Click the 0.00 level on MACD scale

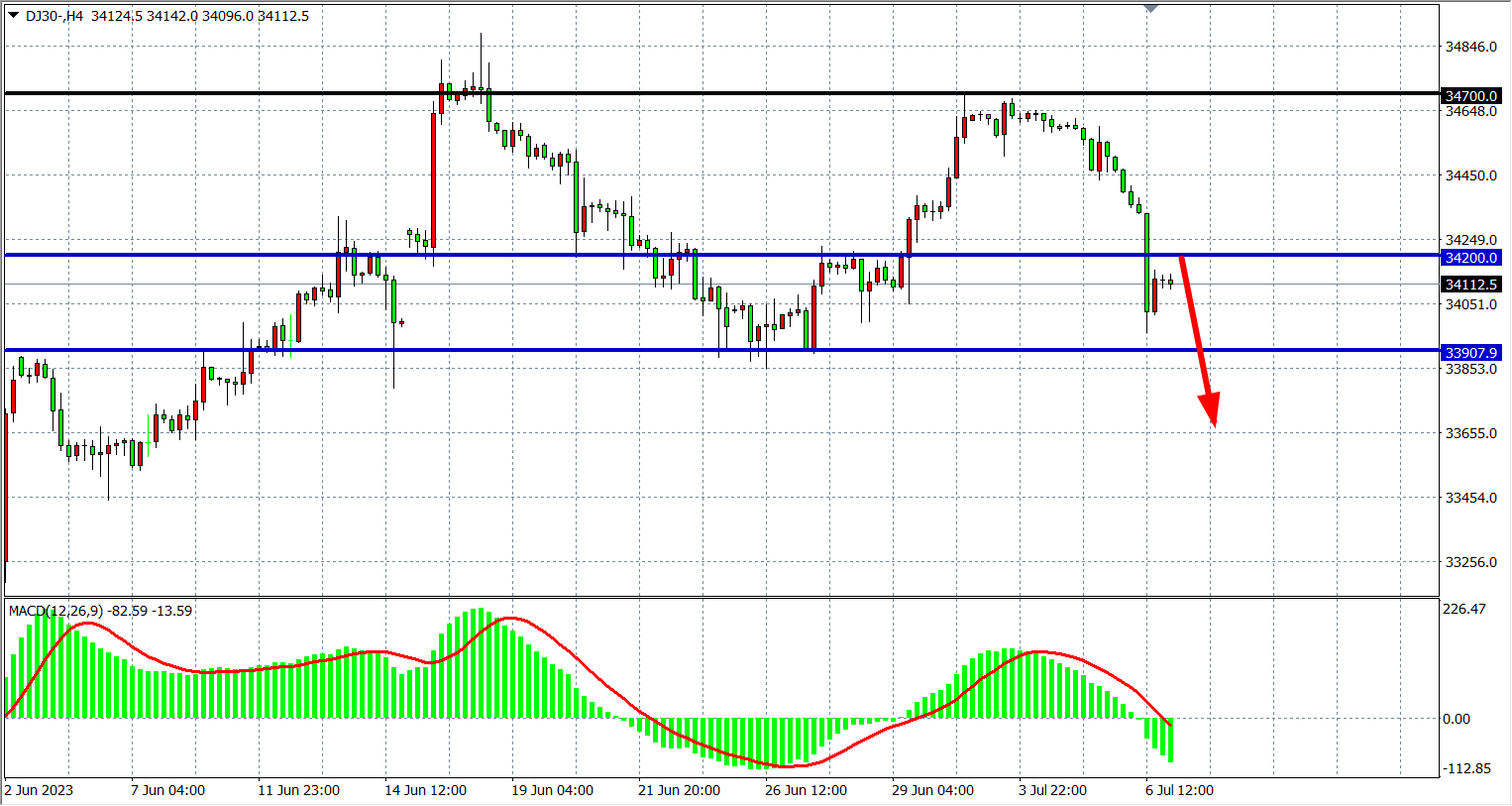pos(1457,719)
